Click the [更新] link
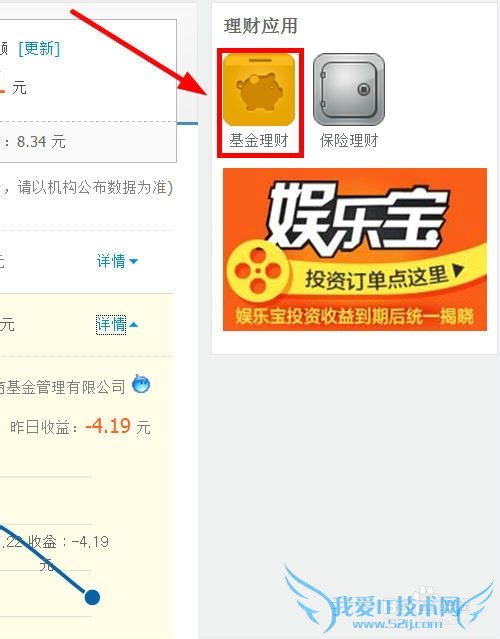Image resolution: width=500 pixels, height=639 pixels. pos(39,49)
